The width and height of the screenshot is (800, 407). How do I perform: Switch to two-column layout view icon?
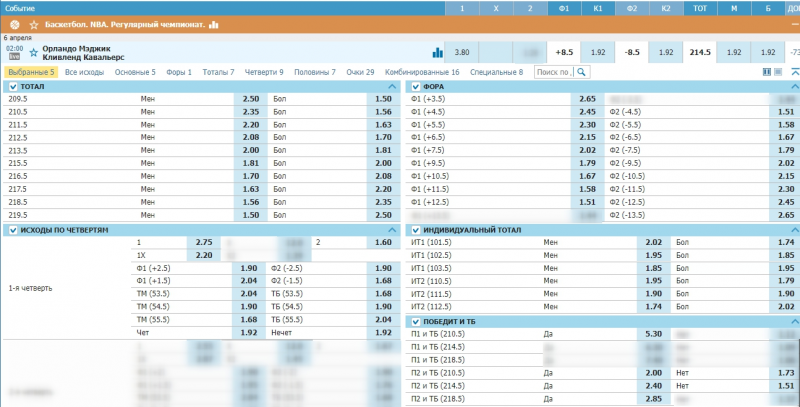767,72
